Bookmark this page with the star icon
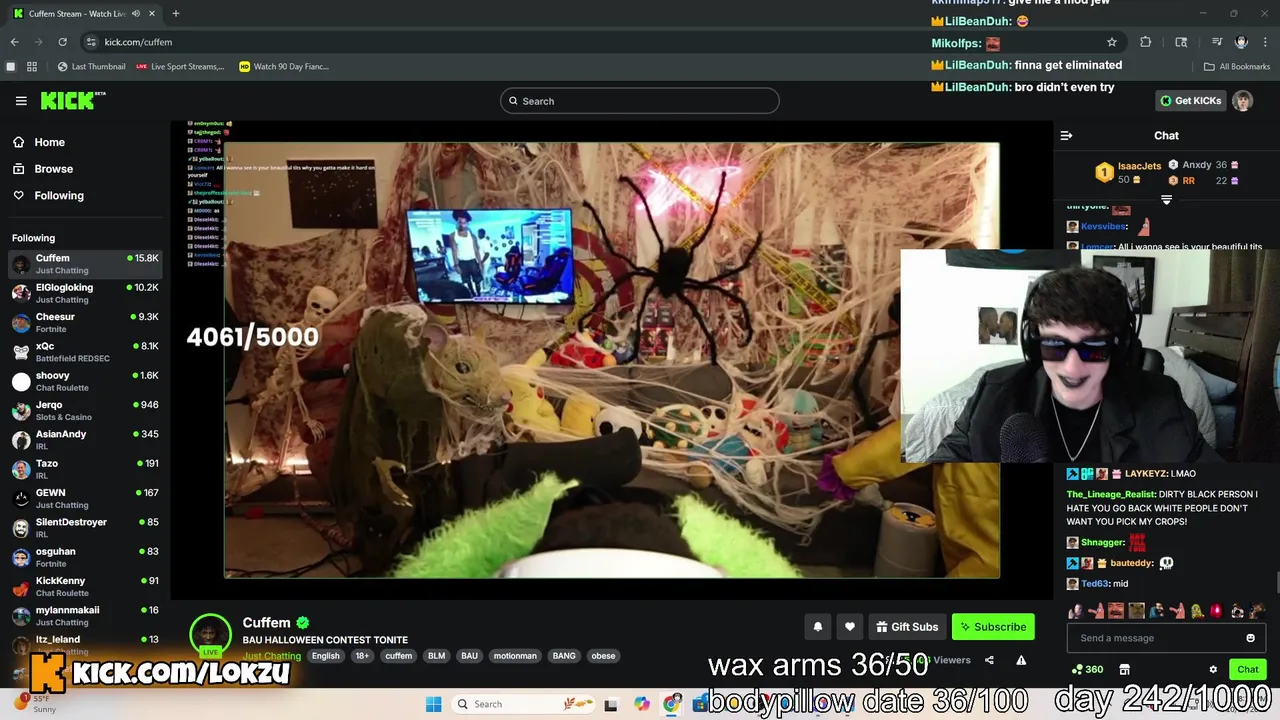 click(1111, 42)
